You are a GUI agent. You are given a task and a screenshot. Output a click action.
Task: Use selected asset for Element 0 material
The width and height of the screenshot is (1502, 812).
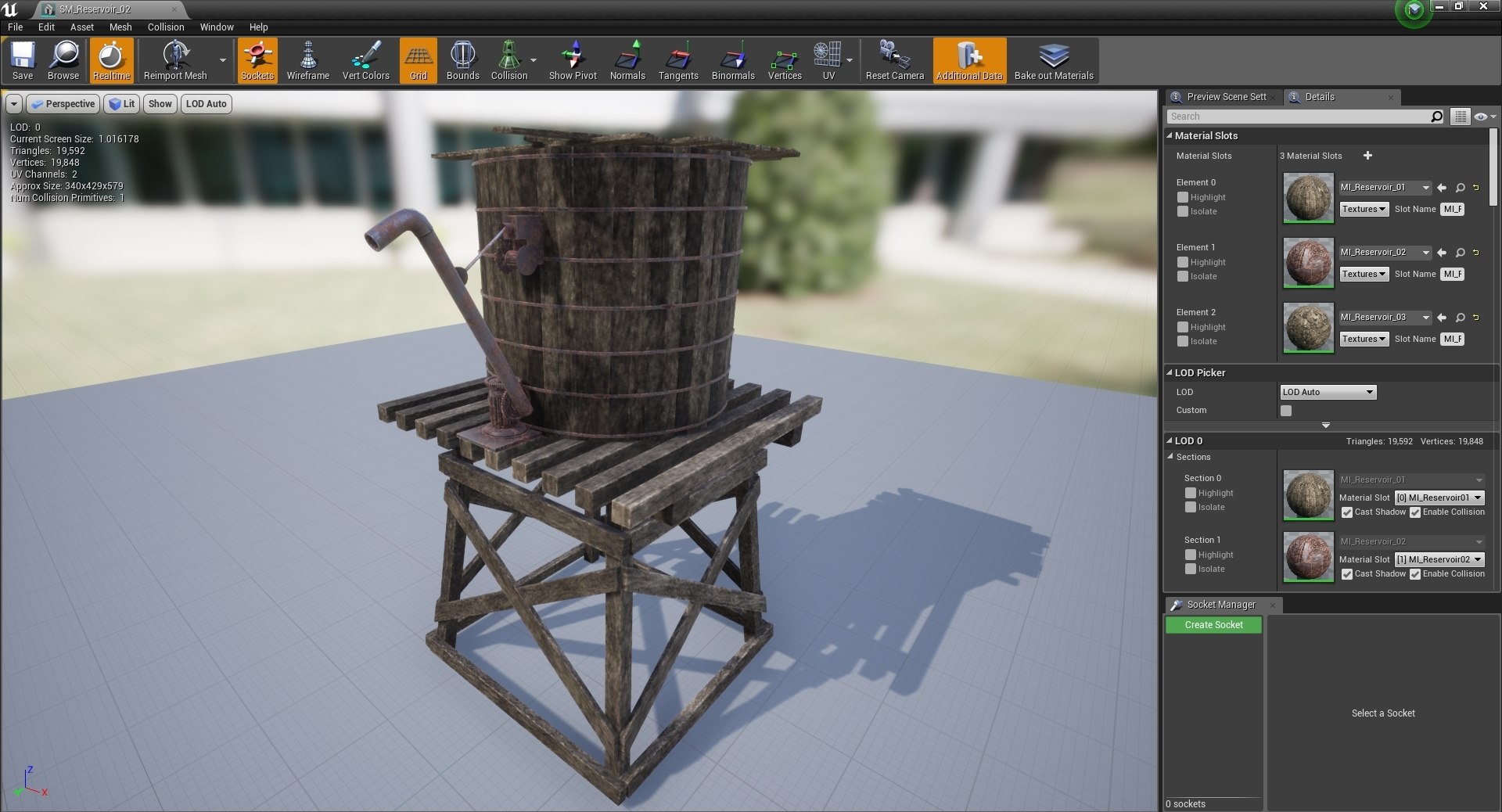[x=1442, y=188]
